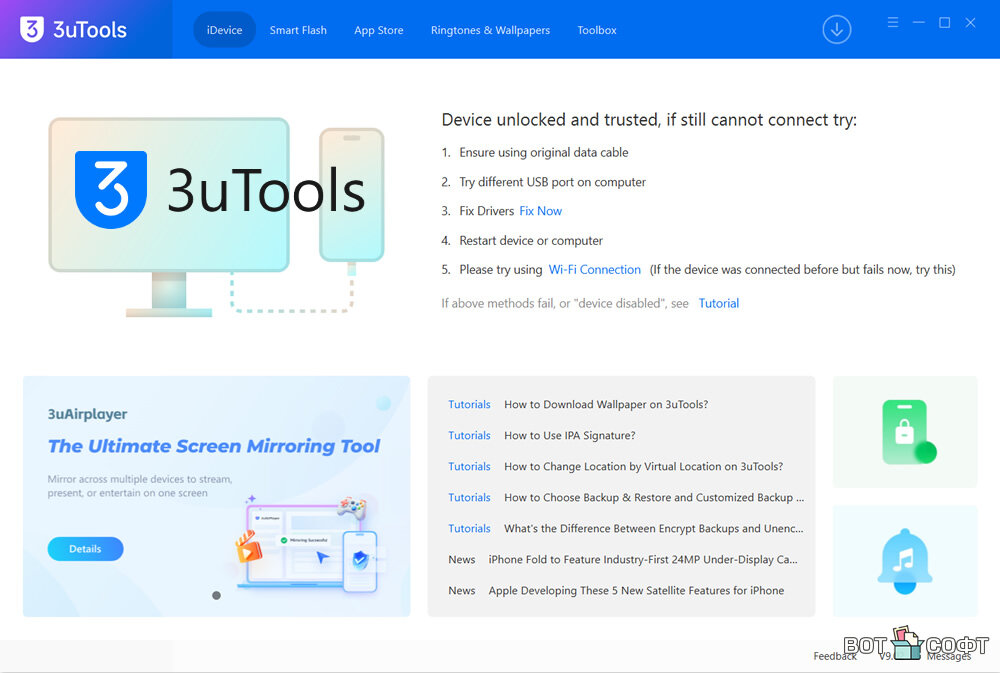Open the download manager icon

click(x=836, y=30)
